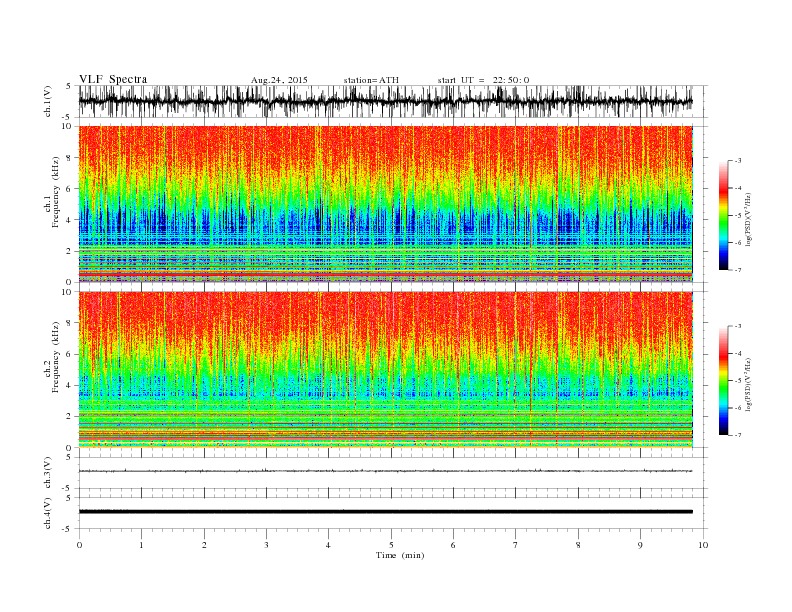The width and height of the screenshot is (792, 612).
Task: Click the time axis tick label '1'
Action: (x=141, y=545)
